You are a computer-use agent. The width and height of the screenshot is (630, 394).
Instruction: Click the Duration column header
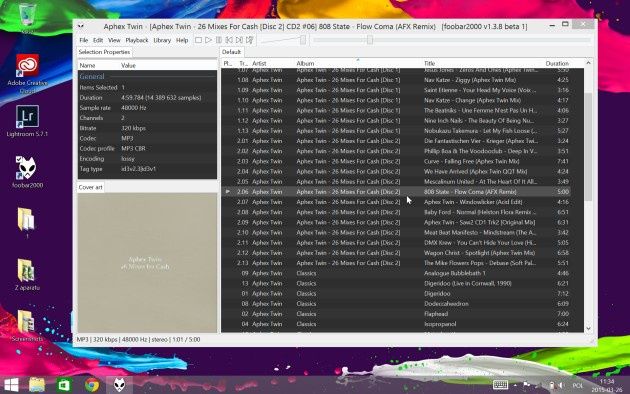coord(557,63)
